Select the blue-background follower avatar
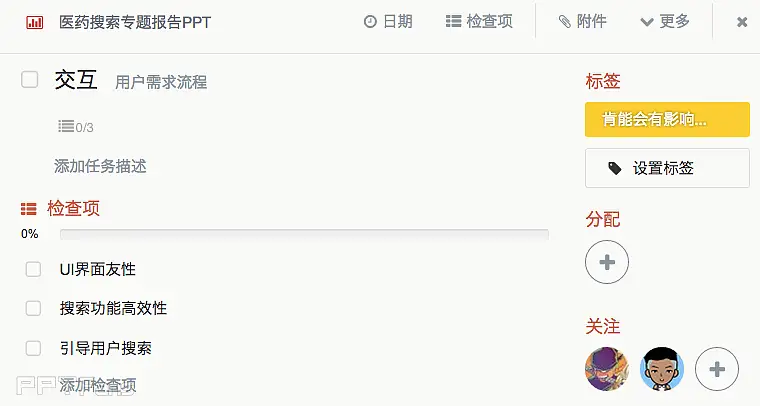This screenshot has width=760, height=406. coord(662,369)
